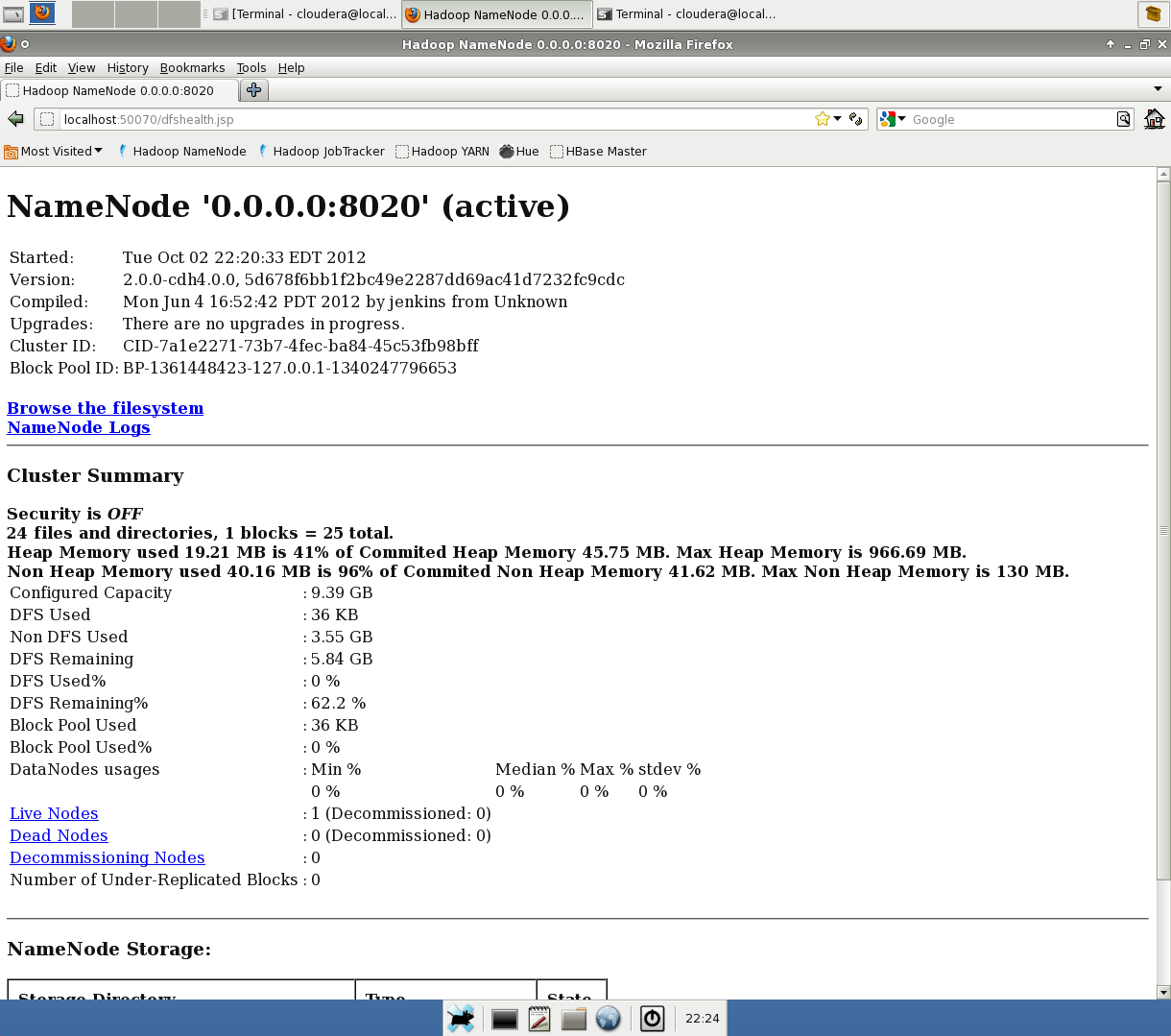The width and height of the screenshot is (1171, 1036).
Task: Open the Hadoop YARN bookmark
Action: click(442, 151)
